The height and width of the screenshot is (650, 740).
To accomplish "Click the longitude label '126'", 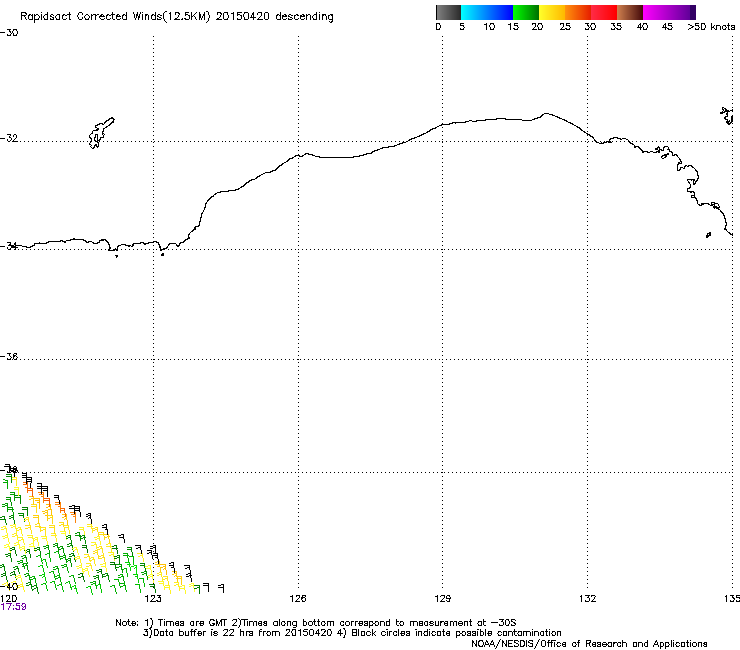I will point(298,599).
